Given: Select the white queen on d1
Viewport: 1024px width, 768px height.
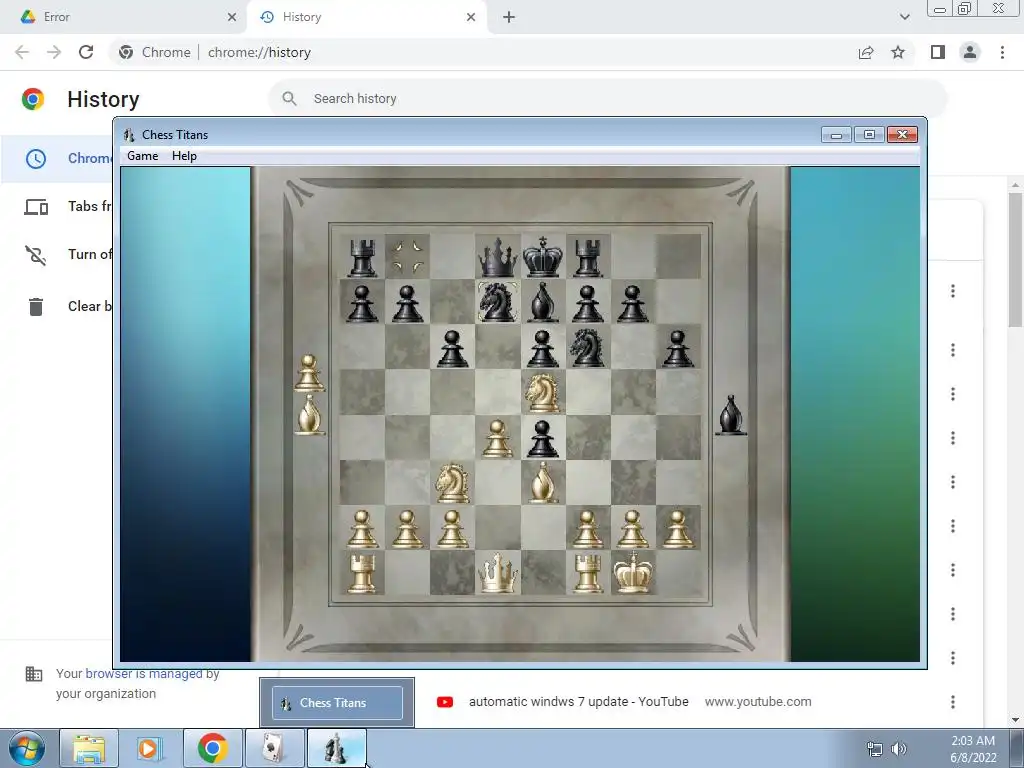Looking at the screenshot, I should (498, 573).
